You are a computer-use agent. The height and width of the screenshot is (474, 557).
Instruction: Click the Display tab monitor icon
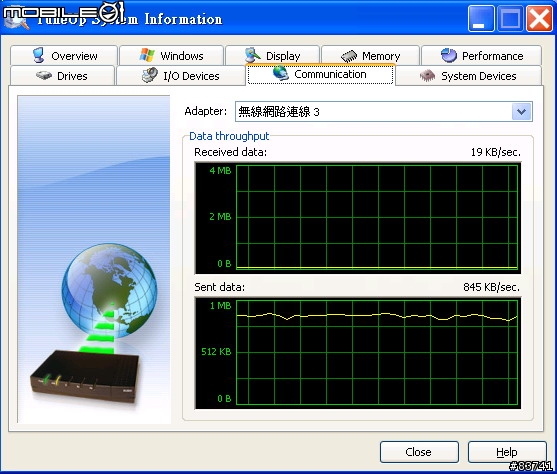253,55
